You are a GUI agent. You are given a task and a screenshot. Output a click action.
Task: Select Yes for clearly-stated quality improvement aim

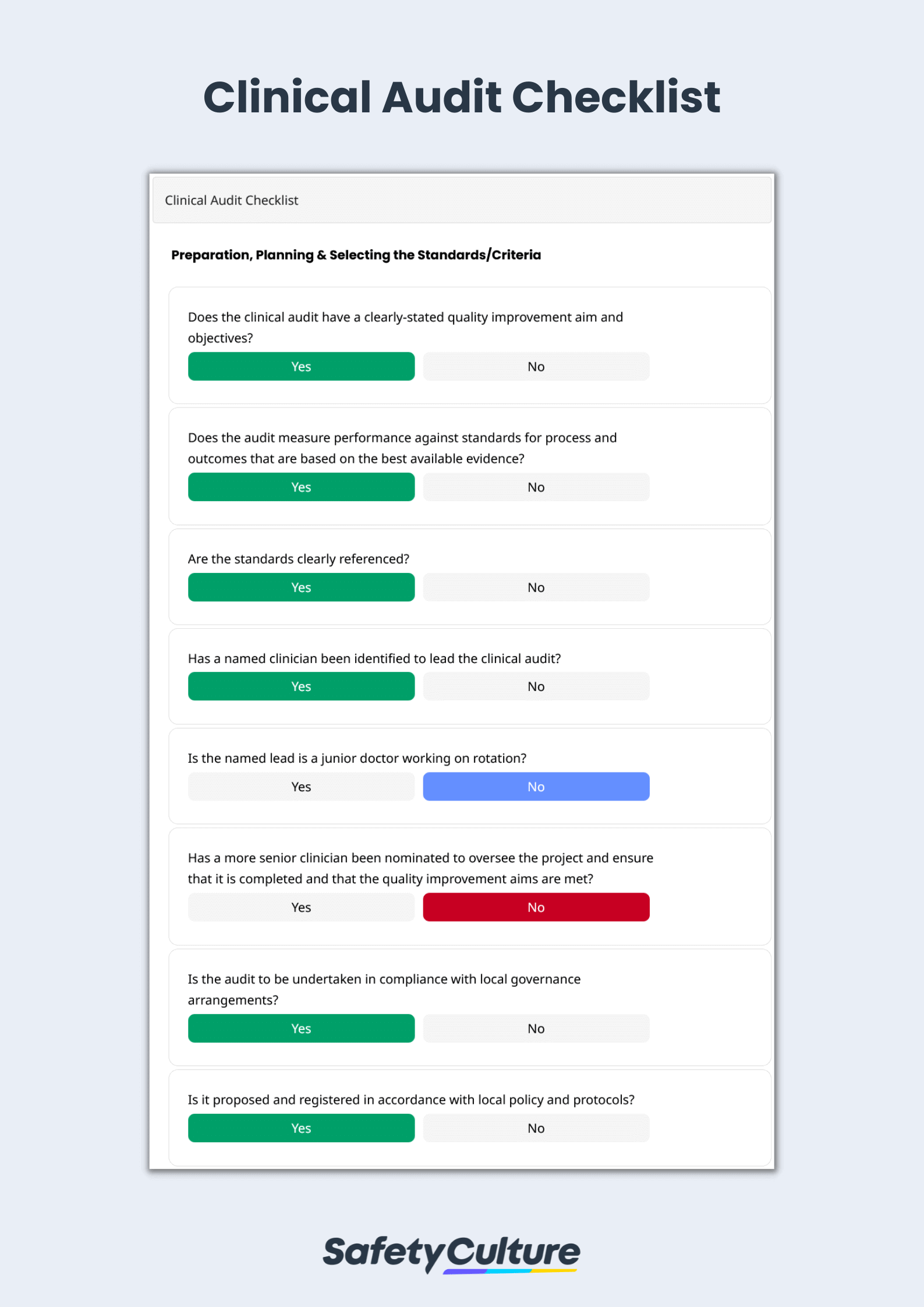point(300,366)
